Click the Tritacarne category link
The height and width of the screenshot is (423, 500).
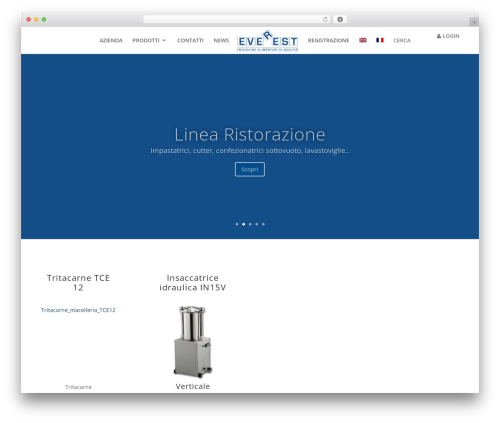pyautogui.click(x=78, y=387)
